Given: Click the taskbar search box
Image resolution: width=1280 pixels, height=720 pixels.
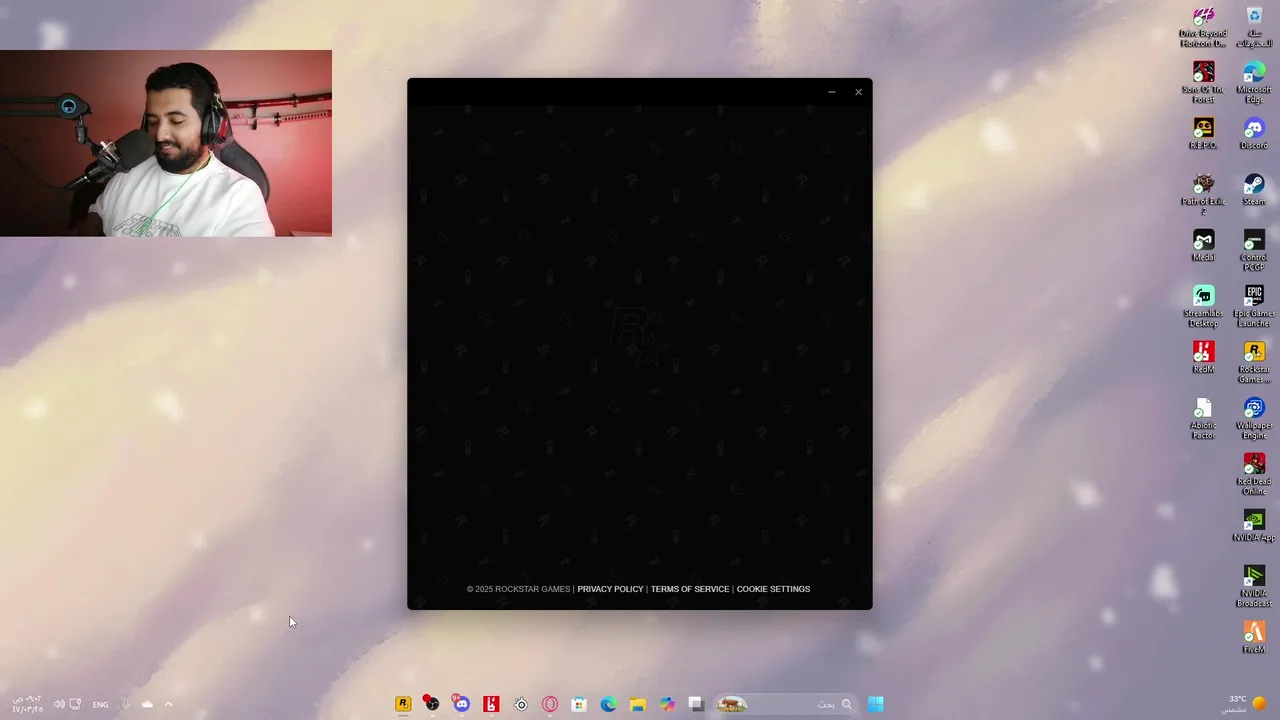Looking at the screenshot, I should (x=785, y=704).
